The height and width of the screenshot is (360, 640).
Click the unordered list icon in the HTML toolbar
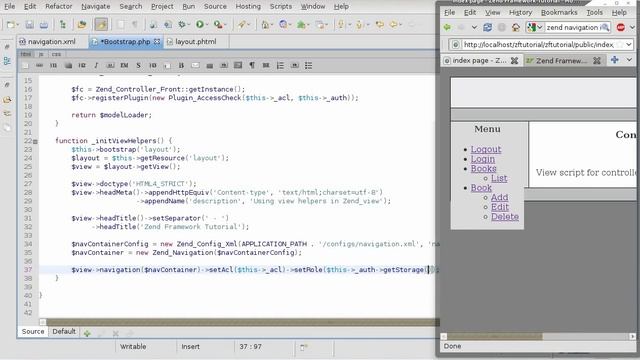[x=309, y=65]
